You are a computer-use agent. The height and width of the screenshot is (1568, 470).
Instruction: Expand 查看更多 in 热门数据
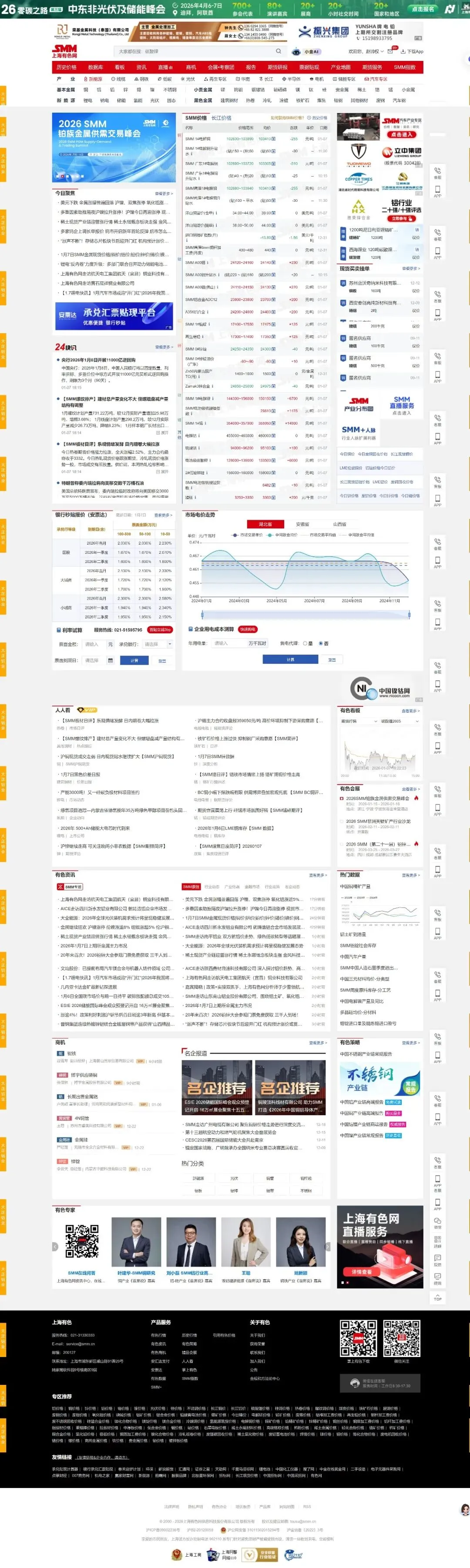(411, 875)
